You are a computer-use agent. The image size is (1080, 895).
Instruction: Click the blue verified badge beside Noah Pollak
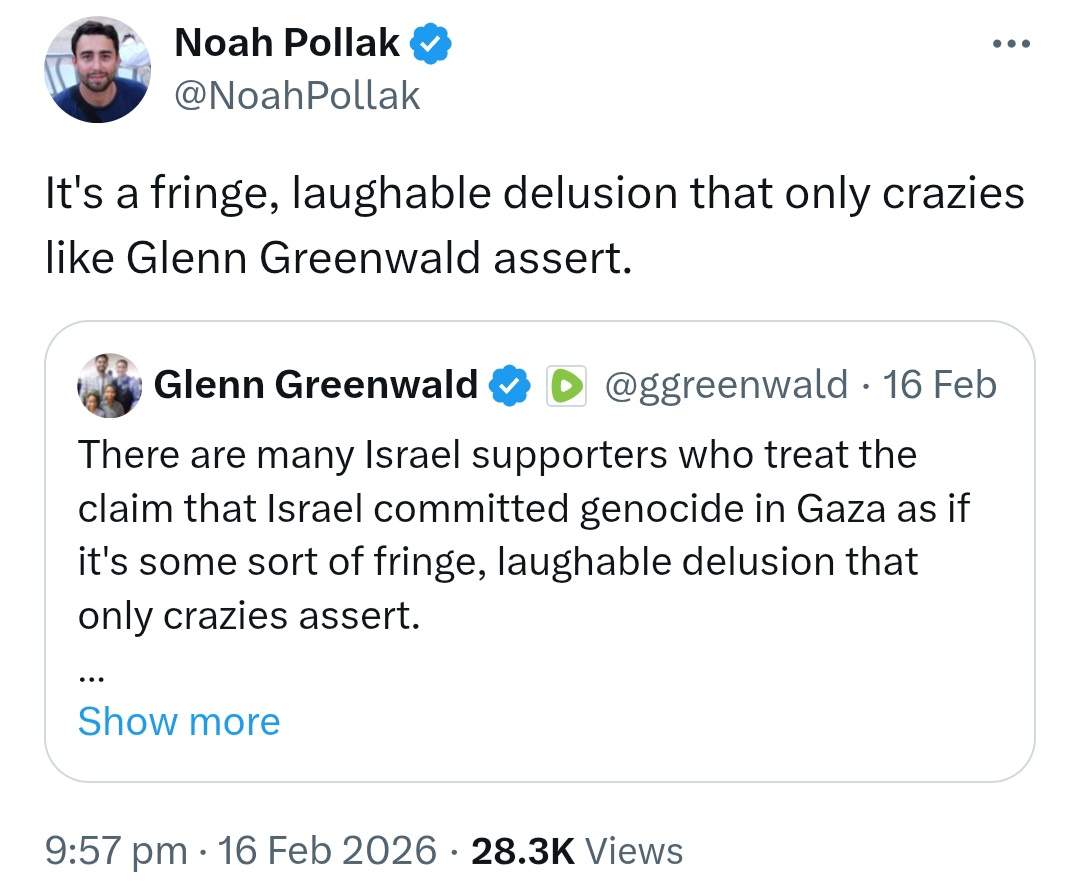click(431, 43)
